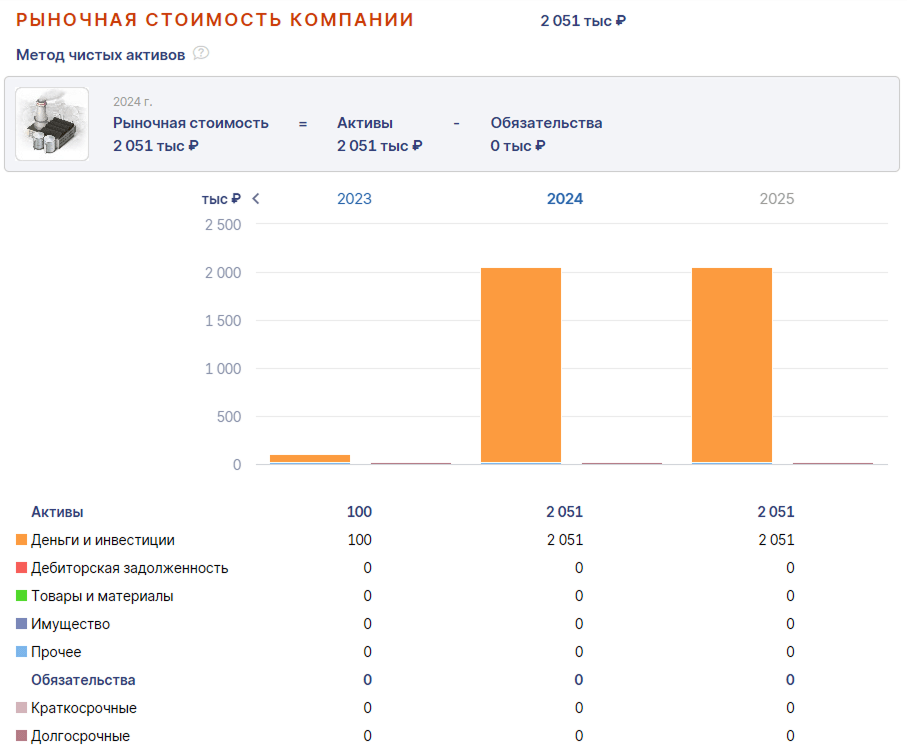Click the Дебиторская задолженность legend label

130,568
